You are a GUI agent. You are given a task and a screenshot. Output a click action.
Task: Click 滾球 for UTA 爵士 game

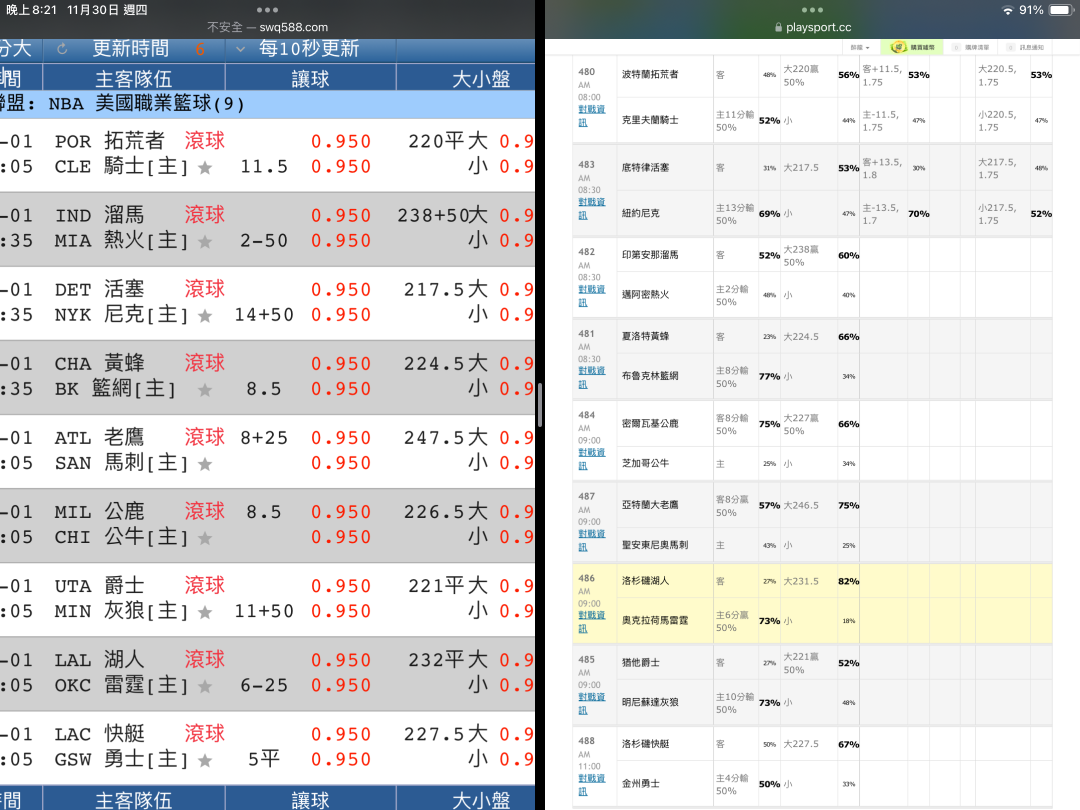point(205,585)
